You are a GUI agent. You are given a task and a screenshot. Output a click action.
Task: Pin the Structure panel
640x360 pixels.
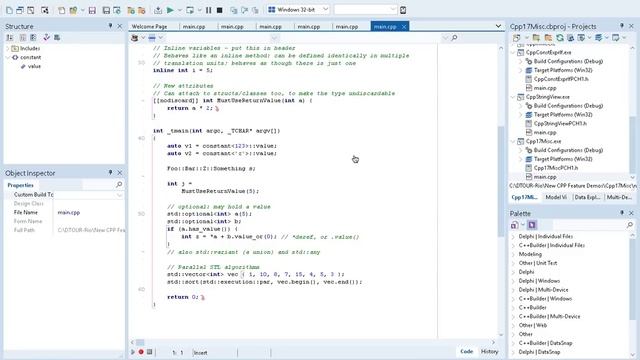point(110,26)
